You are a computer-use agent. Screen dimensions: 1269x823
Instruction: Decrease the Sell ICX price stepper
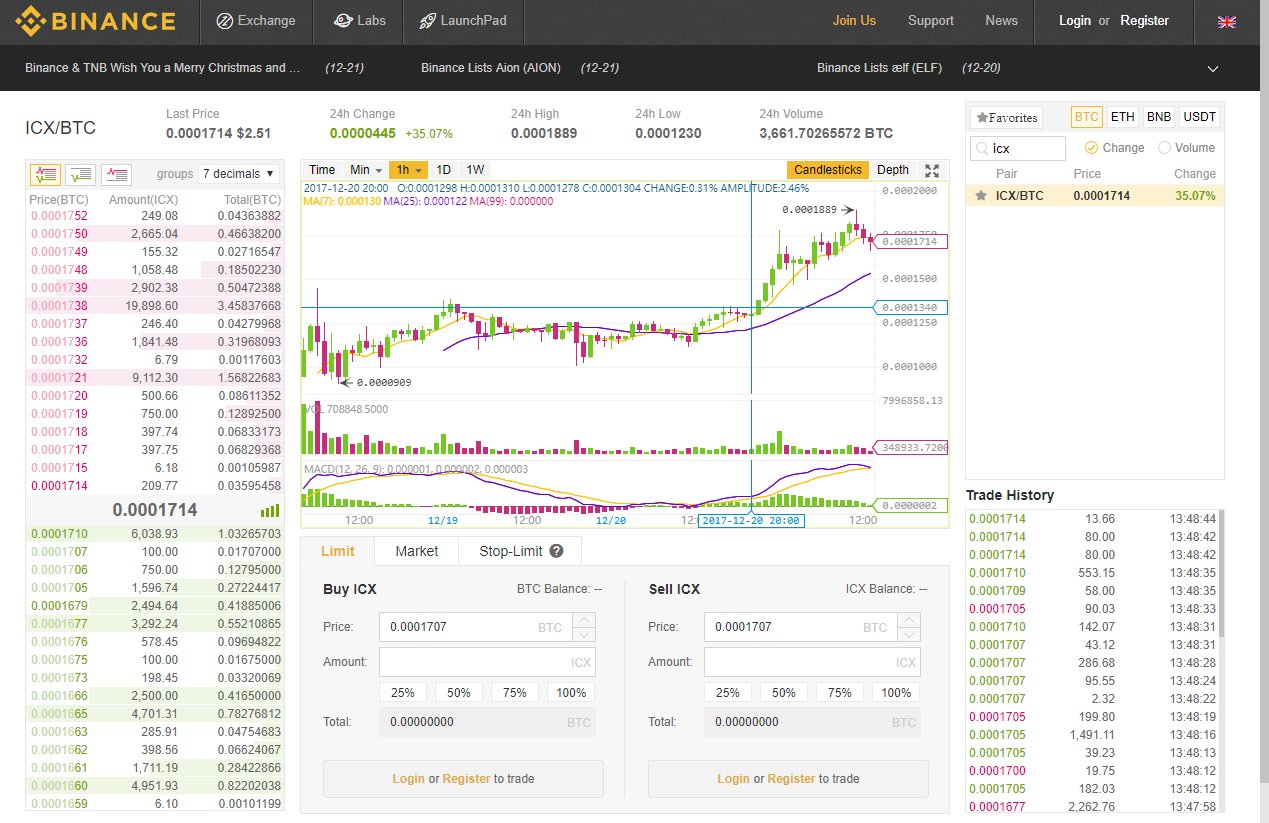tap(909, 635)
